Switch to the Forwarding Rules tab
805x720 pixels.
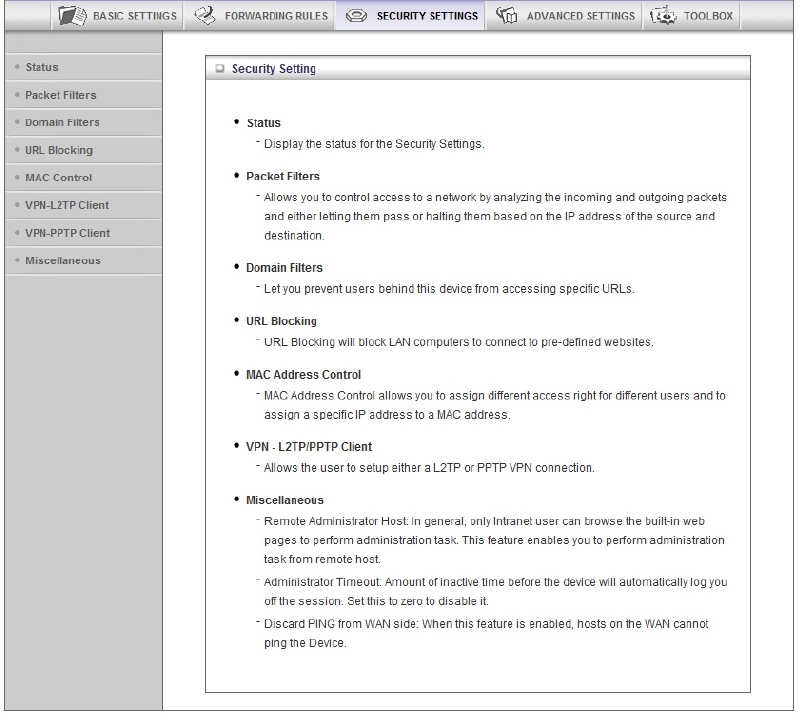pos(260,16)
